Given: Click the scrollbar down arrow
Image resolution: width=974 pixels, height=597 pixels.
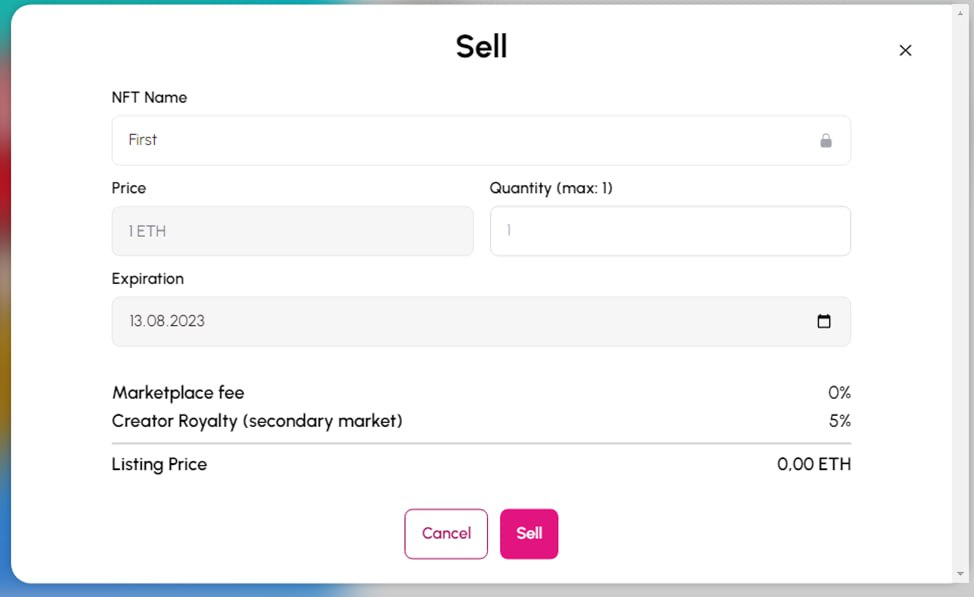Looking at the screenshot, I should click(x=960, y=574).
